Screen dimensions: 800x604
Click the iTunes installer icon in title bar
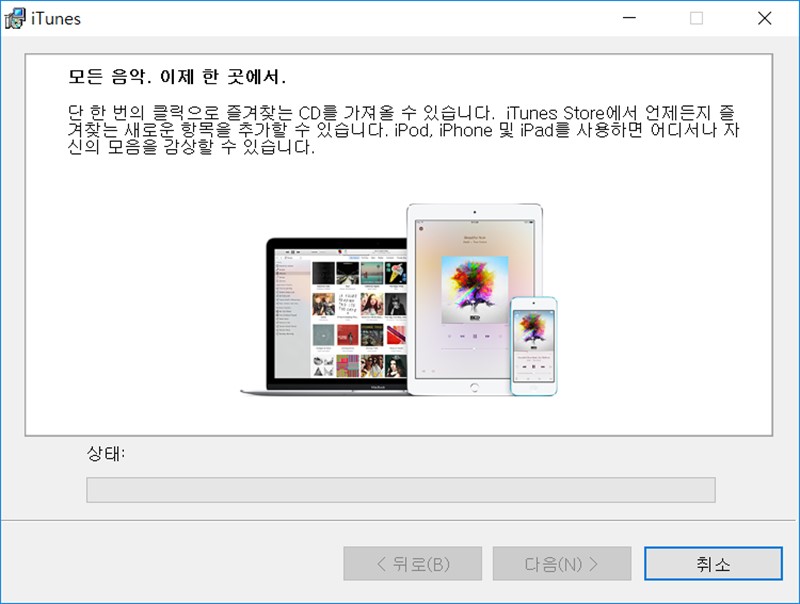coord(15,18)
